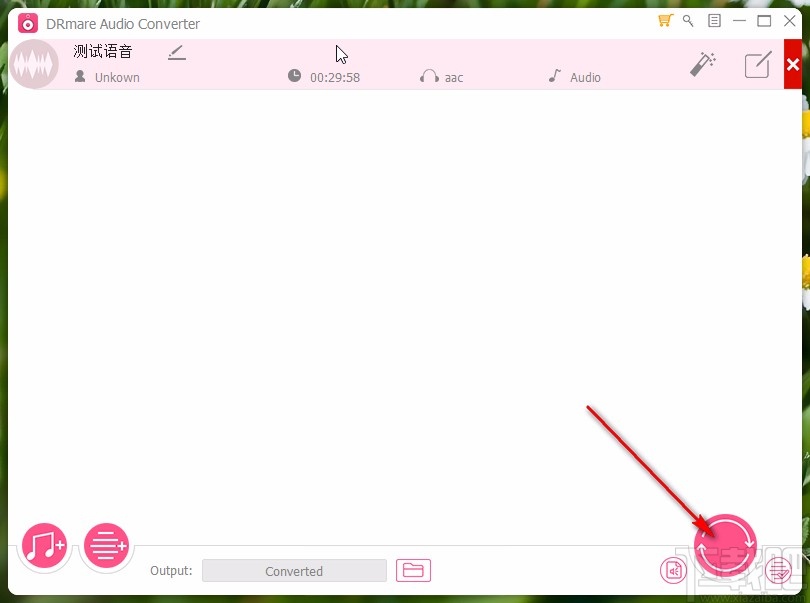Open format settings with the magic wand icon

703,63
